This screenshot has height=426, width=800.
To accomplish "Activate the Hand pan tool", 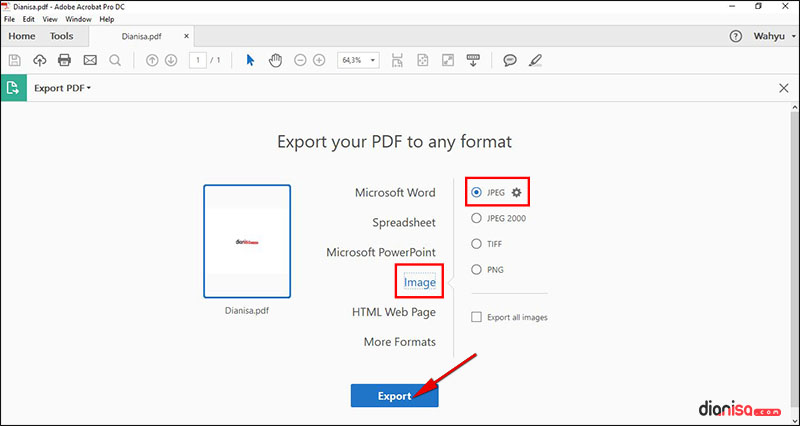I will point(276,60).
